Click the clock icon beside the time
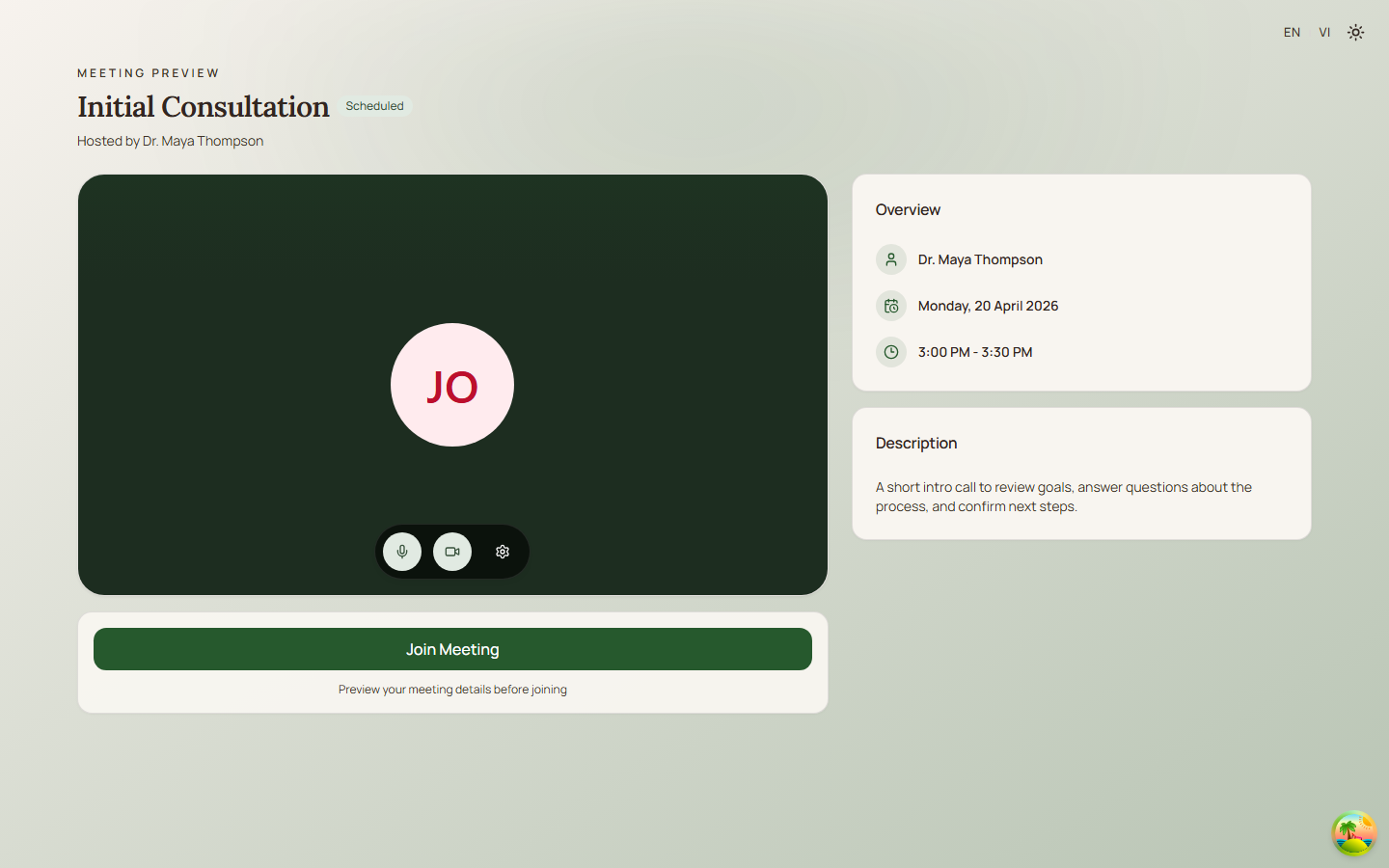 pos(891,352)
